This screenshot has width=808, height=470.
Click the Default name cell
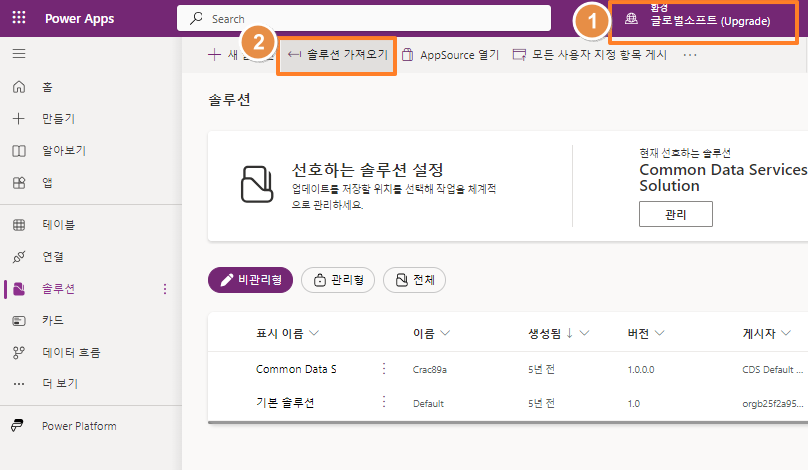(x=428, y=404)
